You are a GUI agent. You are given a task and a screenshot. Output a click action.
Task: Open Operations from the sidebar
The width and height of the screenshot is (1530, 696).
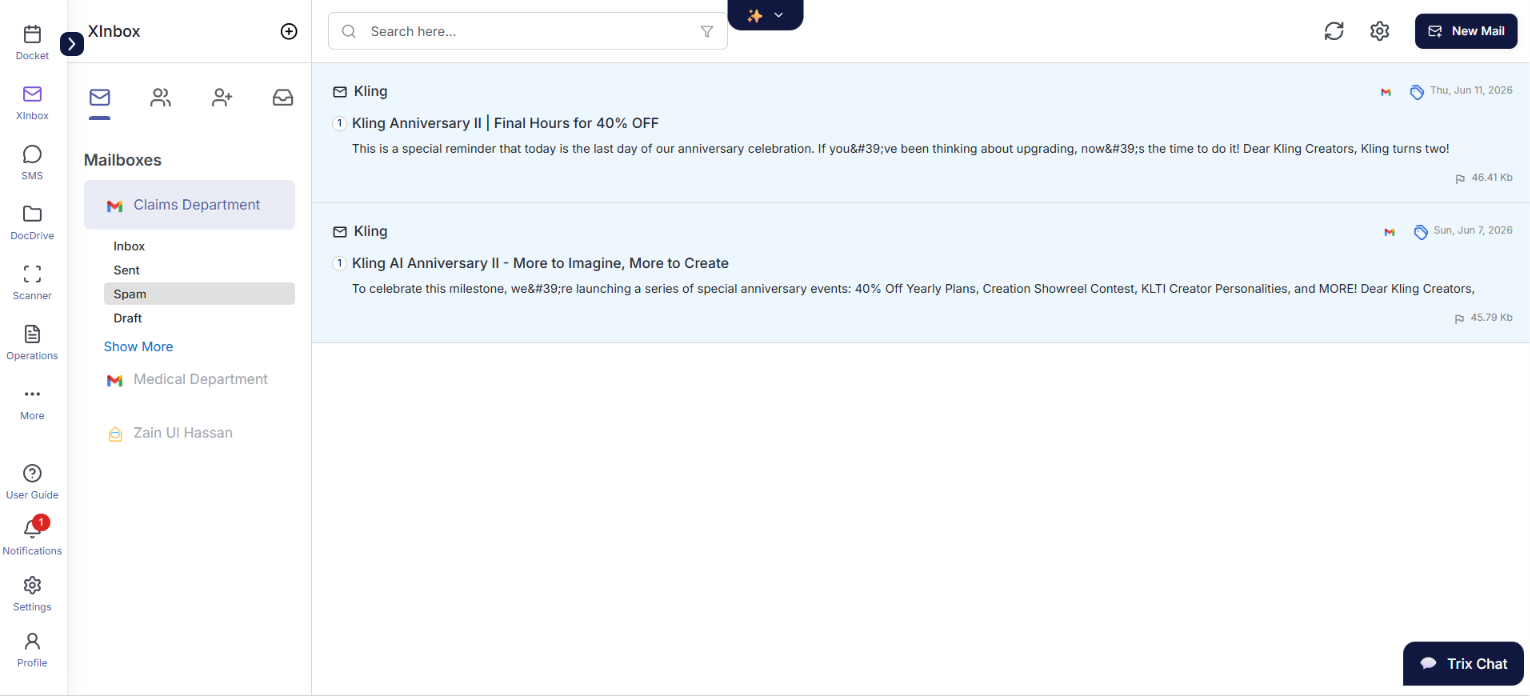click(32, 342)
